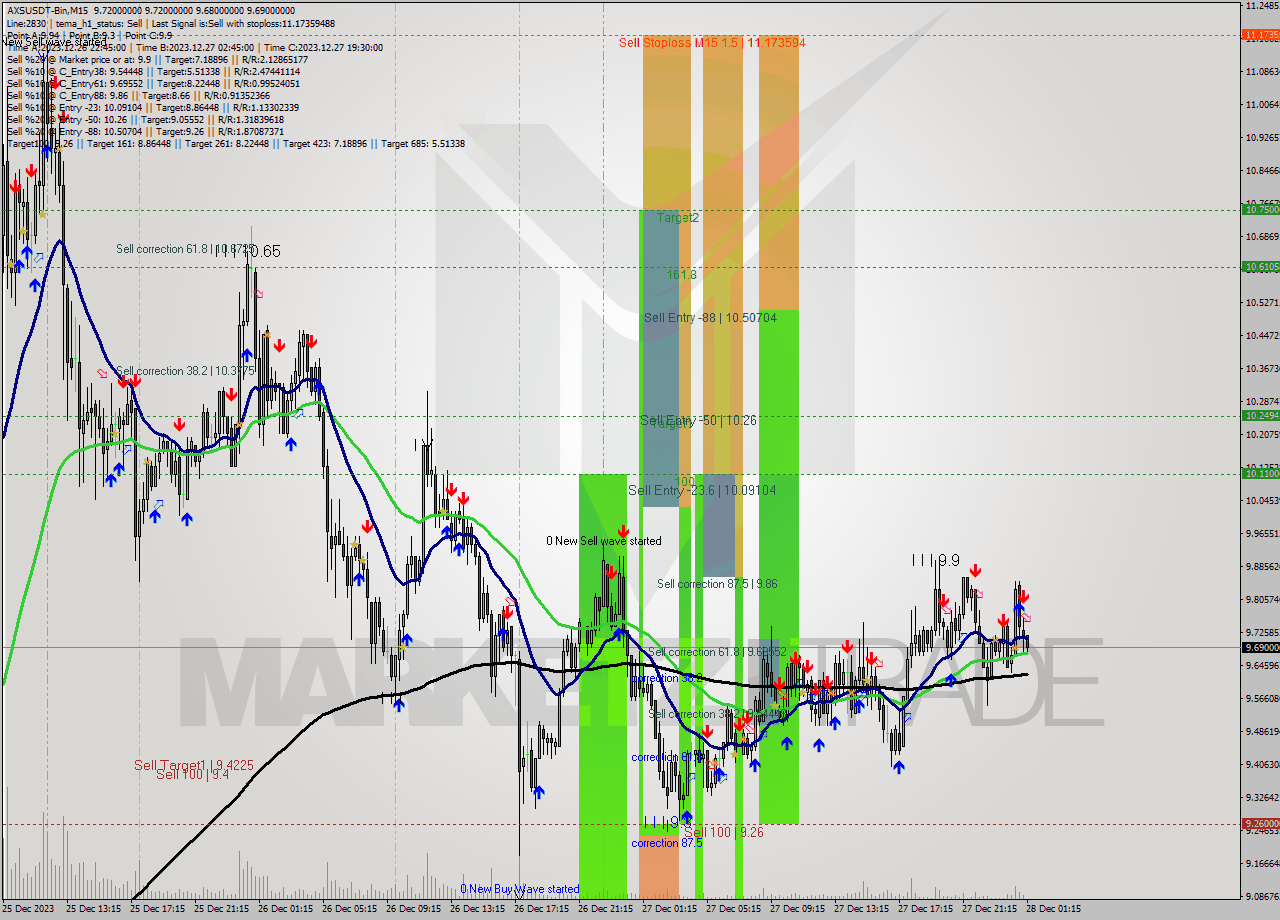Select the 'Sell %10 @ C_Entry61: 9.69552' line

153,84
